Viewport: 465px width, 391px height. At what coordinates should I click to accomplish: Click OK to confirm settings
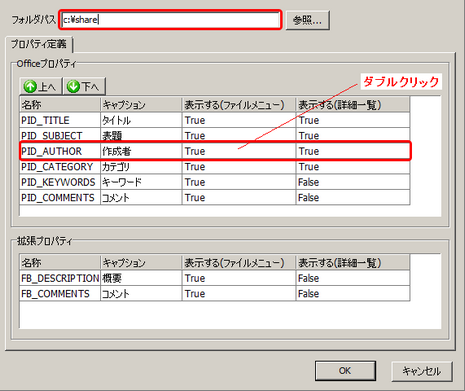pyautogui.click(x=345, y=371)
